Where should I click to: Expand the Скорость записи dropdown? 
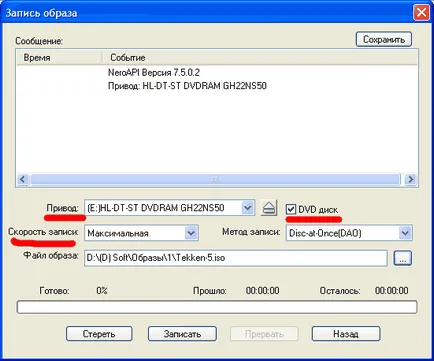191,233
